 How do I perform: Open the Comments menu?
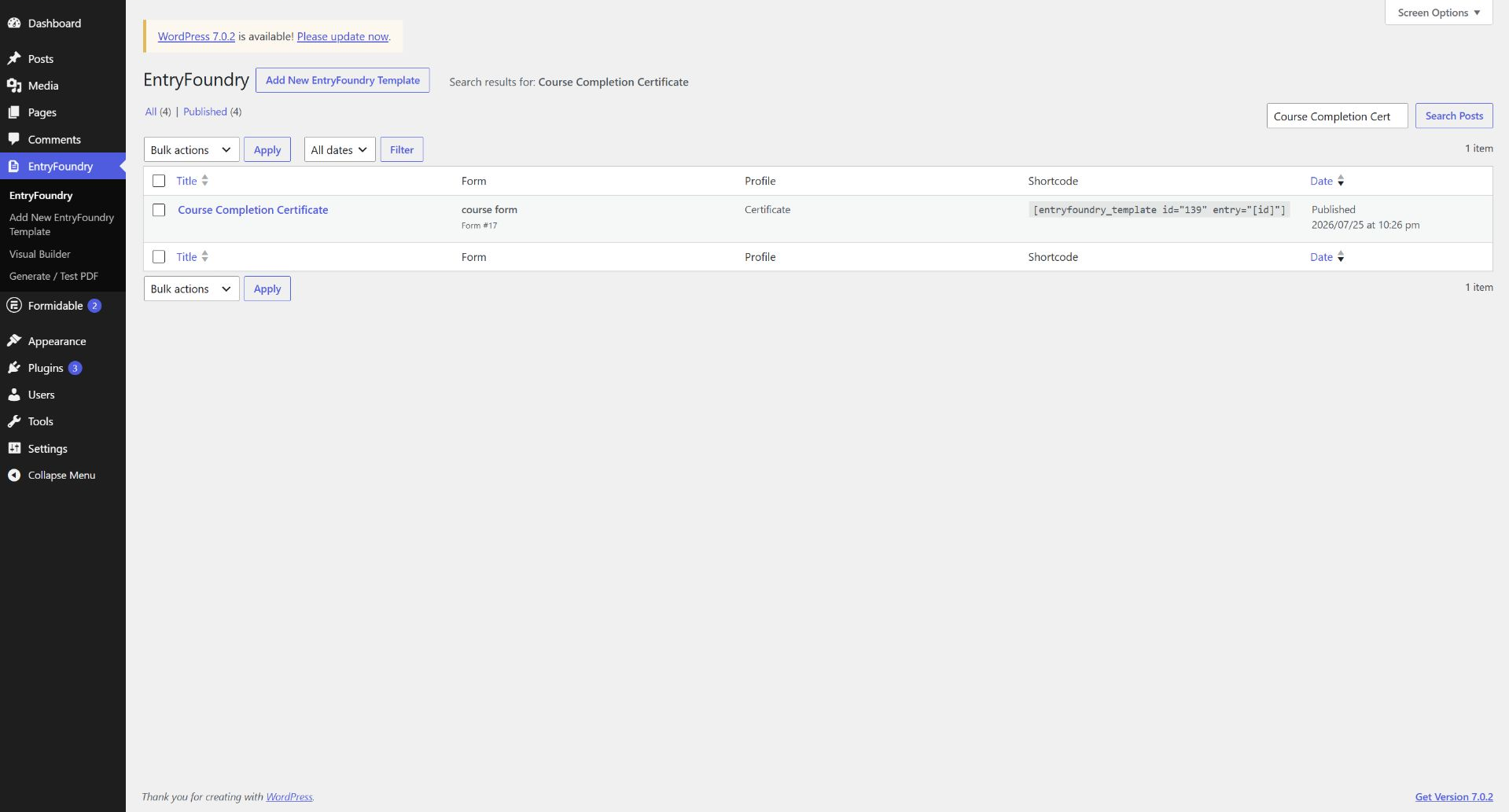pyautogui.click(x=54, y=140)
